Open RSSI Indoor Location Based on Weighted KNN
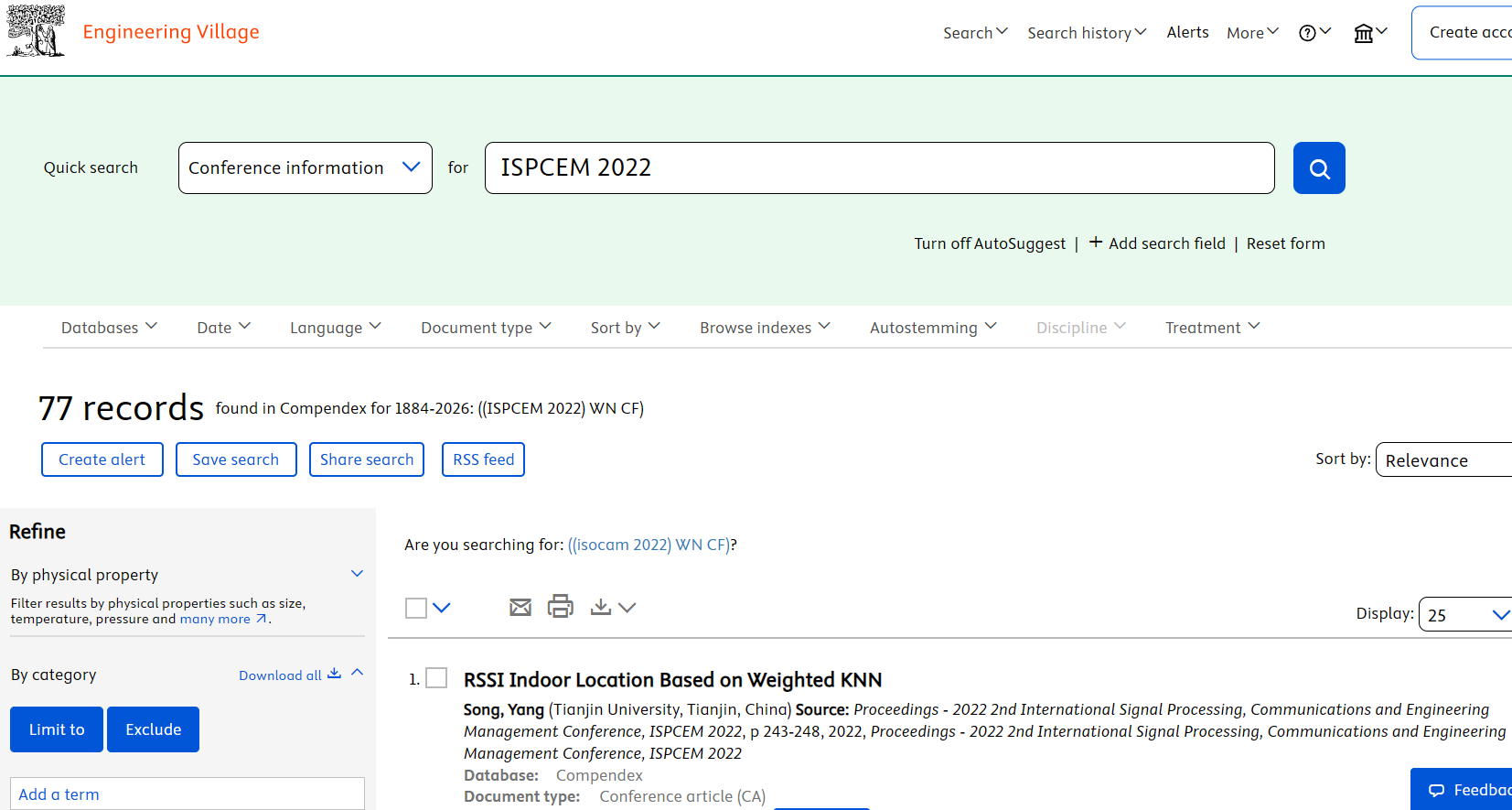 (672, 680)
